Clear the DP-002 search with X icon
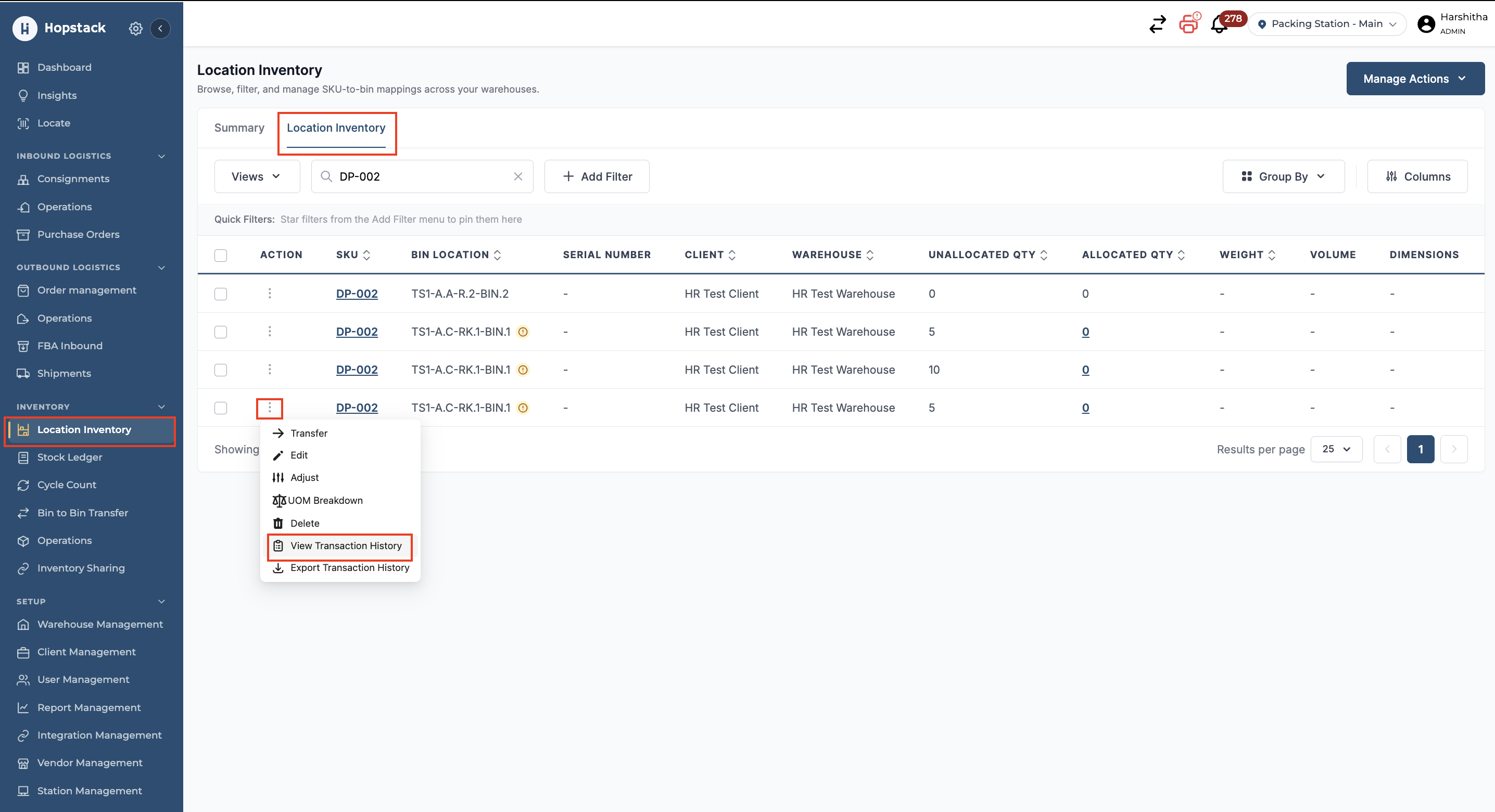The width and height of the screenshot is (1495, 812). 517,176
